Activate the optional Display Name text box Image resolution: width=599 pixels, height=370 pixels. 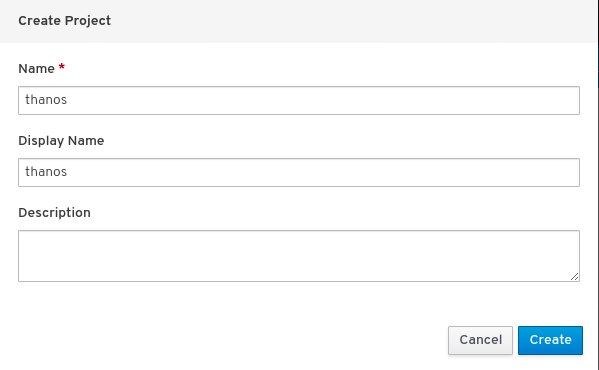[x=299, y=173]
